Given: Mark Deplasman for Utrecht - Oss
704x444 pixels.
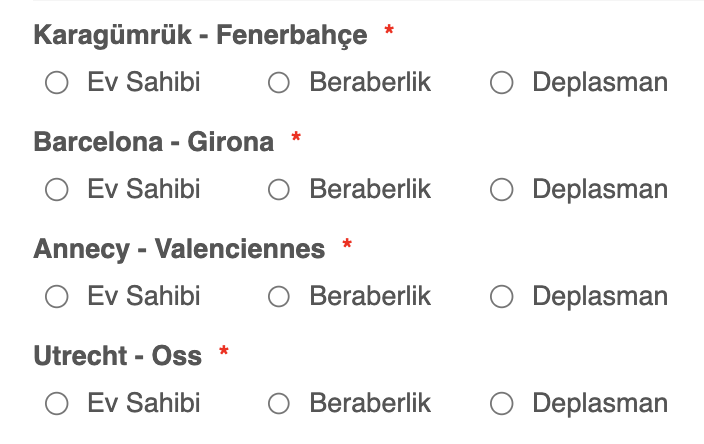Looking at the screenshot, I should click(x=502, y=403).
